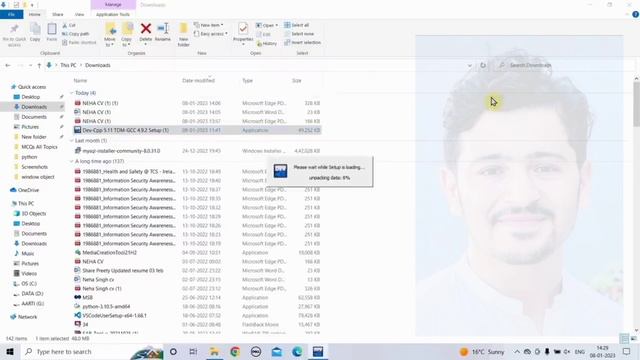Select the MCQs All Topics folder

[39, 147]
